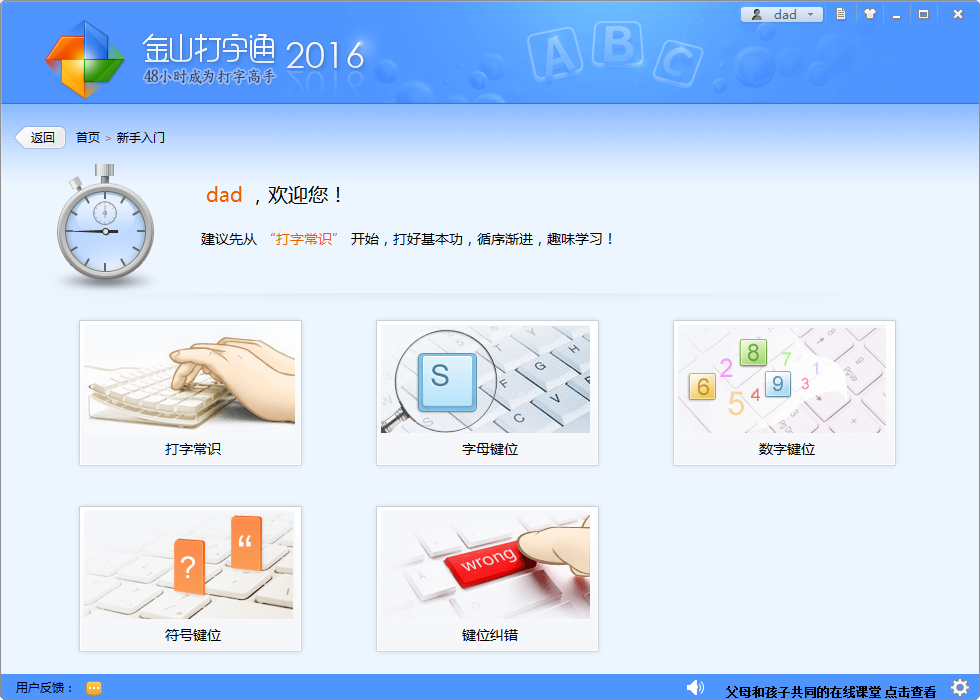Click the document icon in title bar
The height and width of the screenshot is (700, 980).
(841, 14)
